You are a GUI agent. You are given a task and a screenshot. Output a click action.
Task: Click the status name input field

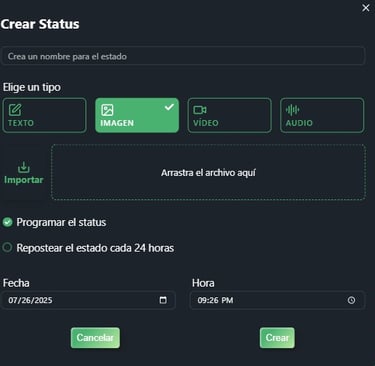[183, 56]
